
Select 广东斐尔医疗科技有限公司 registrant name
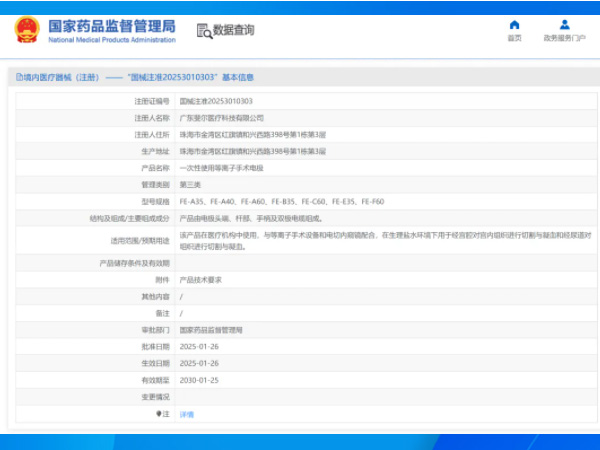[222, 118]
